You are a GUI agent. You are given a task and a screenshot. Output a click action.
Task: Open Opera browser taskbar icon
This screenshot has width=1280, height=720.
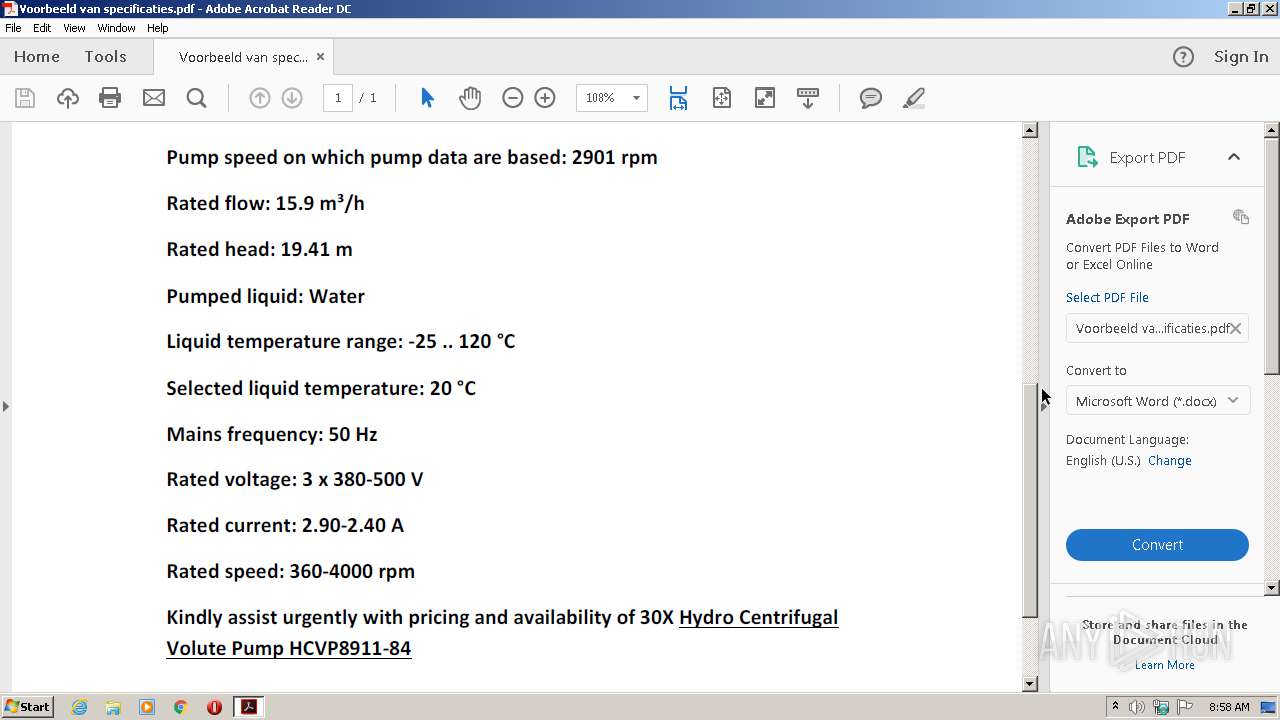tap(214, 707)
